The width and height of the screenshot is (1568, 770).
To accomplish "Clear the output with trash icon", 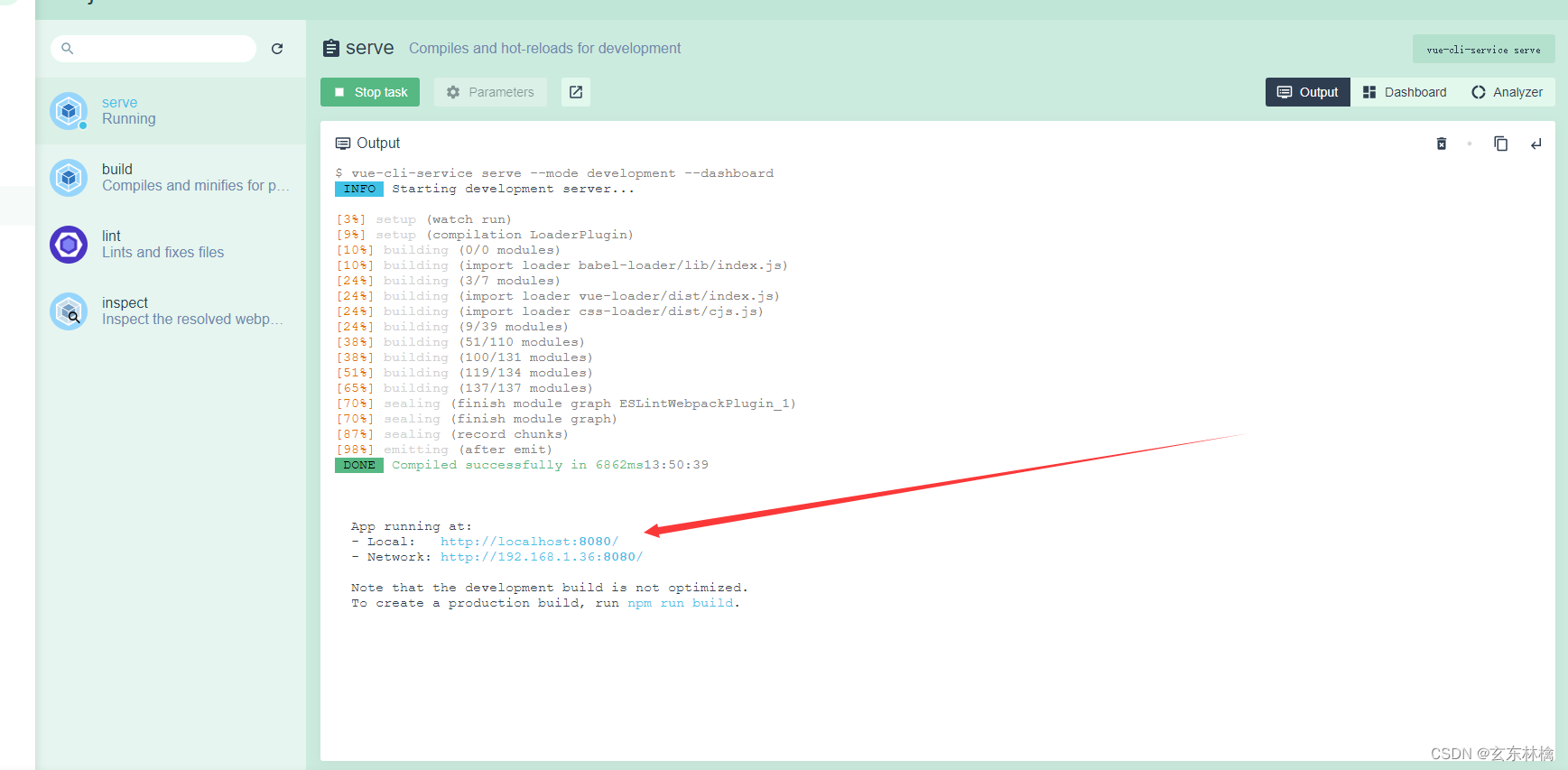I will click(1442, 144).
